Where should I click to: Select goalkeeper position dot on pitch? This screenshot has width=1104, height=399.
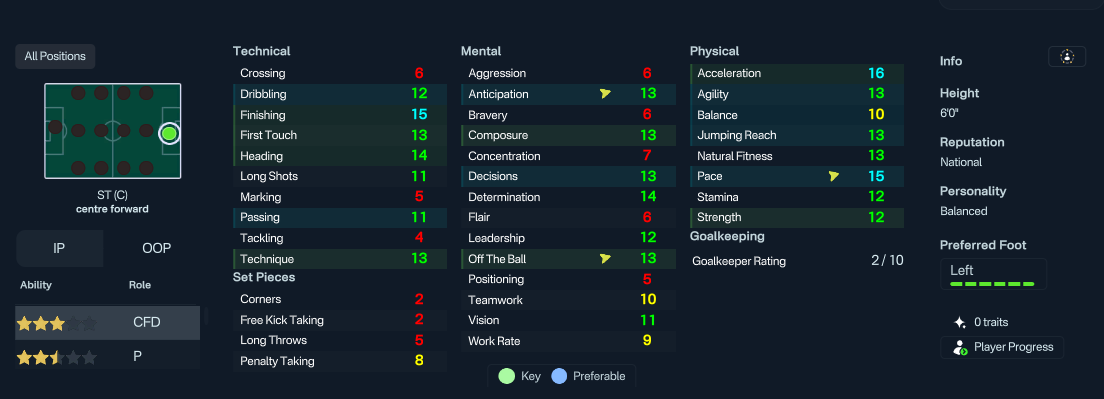coord(56,127)
